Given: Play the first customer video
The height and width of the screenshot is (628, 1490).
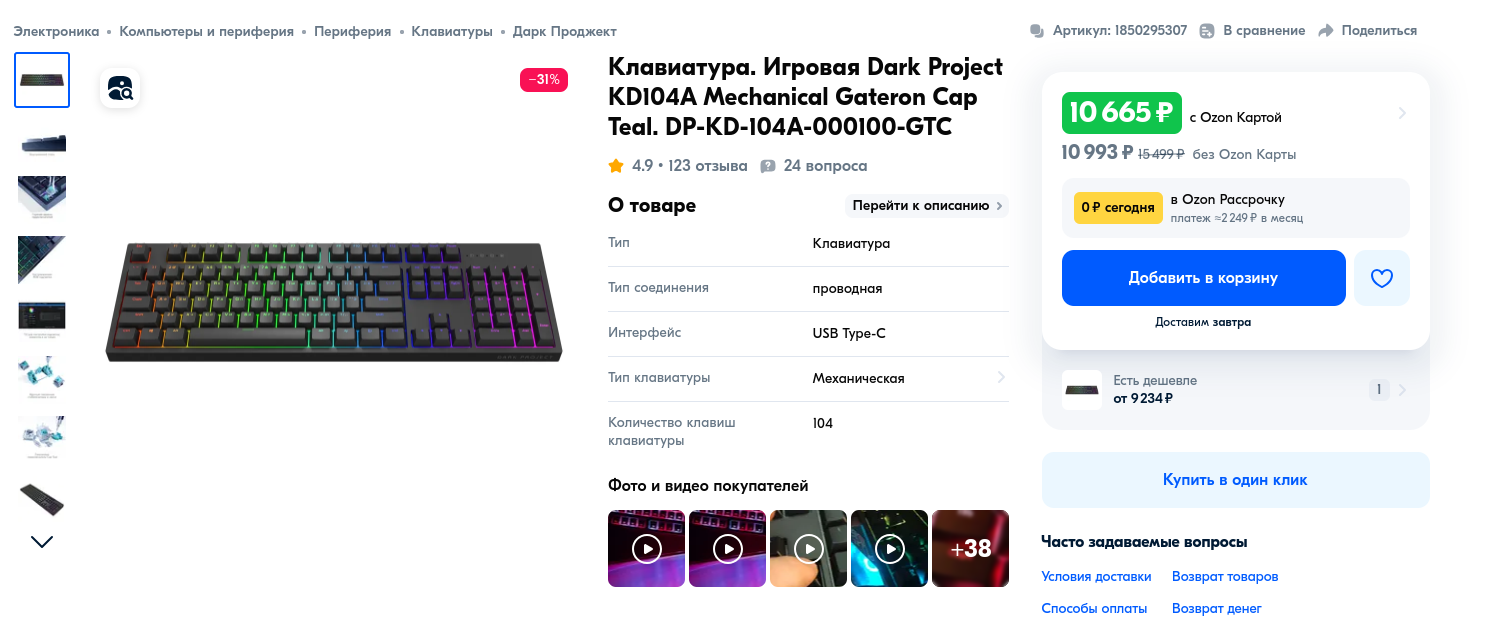Looking at the screenshot, I should pyautogui.click(x=646, y=548).
